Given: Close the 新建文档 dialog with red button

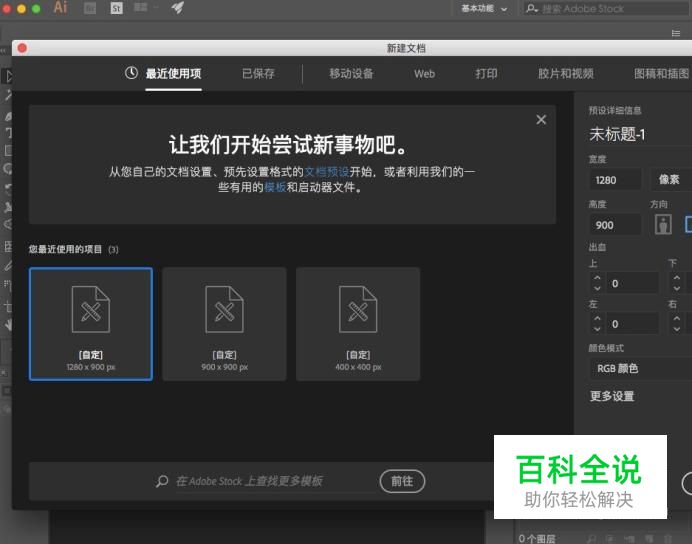Looking at the screenshot, I should pos(22,48).
